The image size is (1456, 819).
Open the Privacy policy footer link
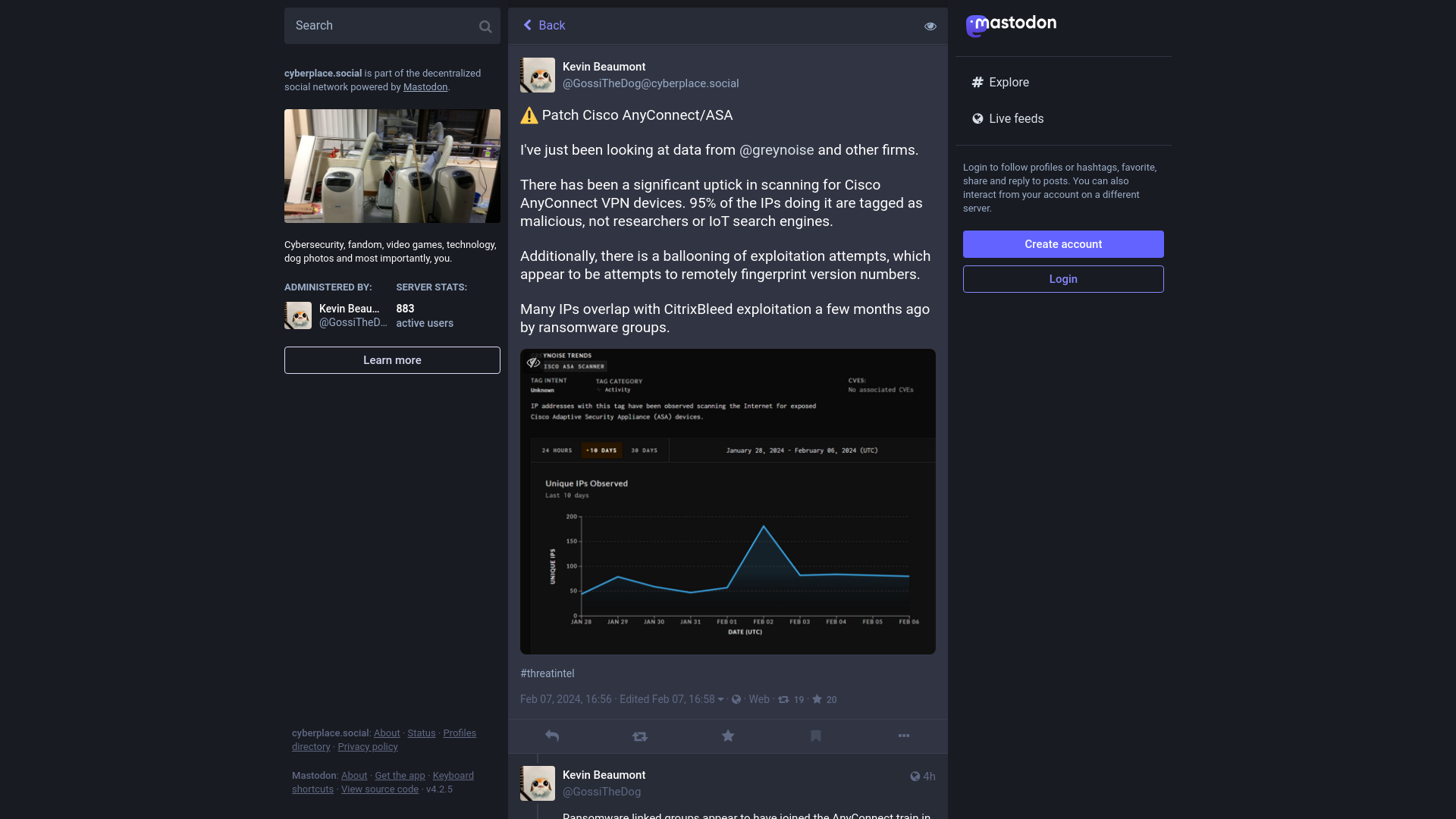point(368,747)
